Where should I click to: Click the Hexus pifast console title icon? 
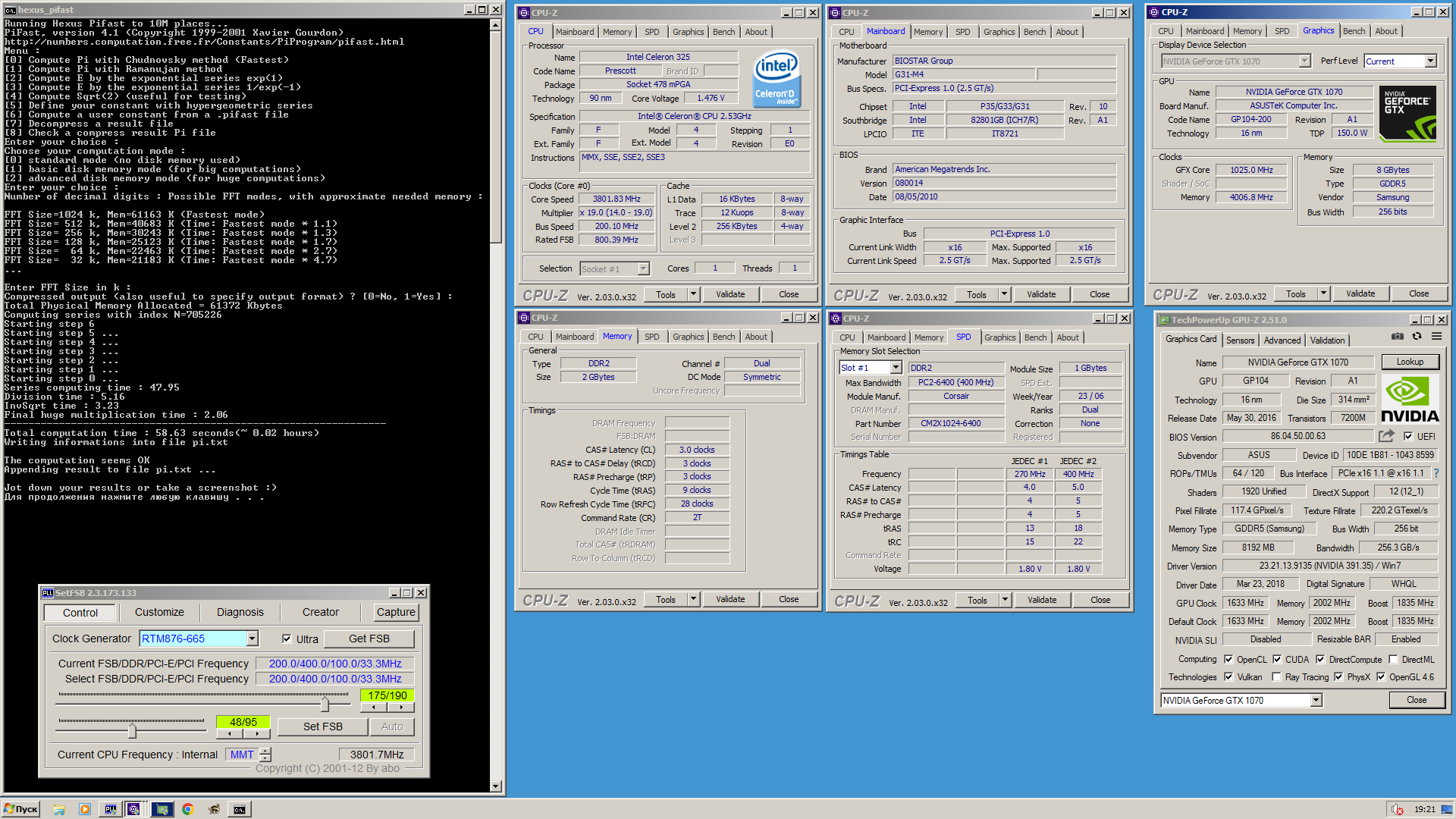[10, 10]
